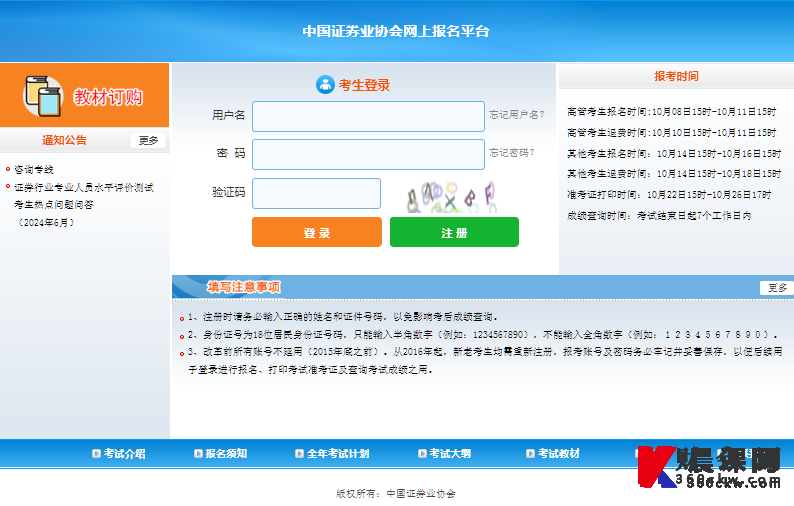Open 更多 next to 通知公告

[x=148, y=141]
